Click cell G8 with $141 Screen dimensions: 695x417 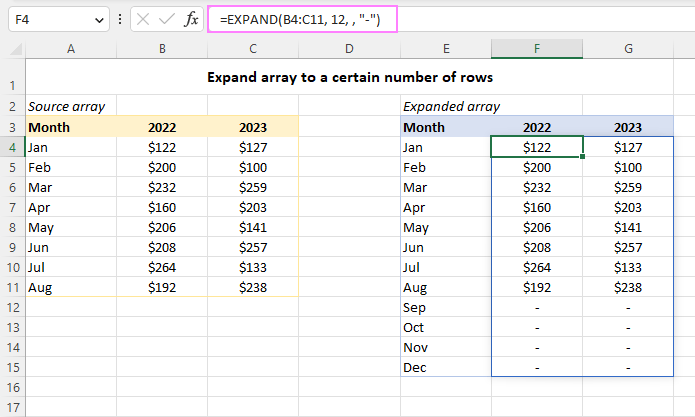(628, 227)
